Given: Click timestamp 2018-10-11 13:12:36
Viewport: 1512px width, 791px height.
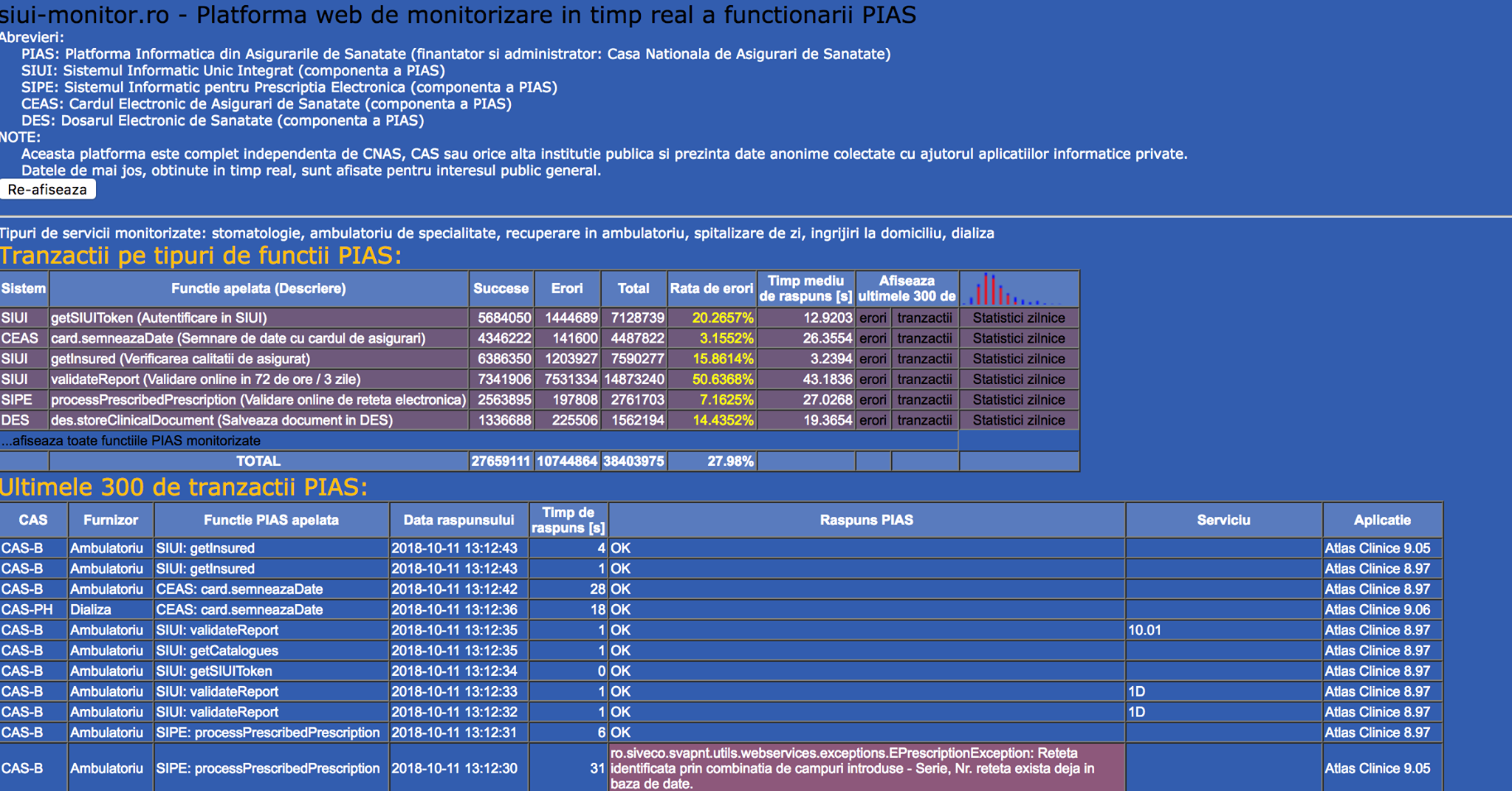Looking at the screenshot, I should pos(458,610).
